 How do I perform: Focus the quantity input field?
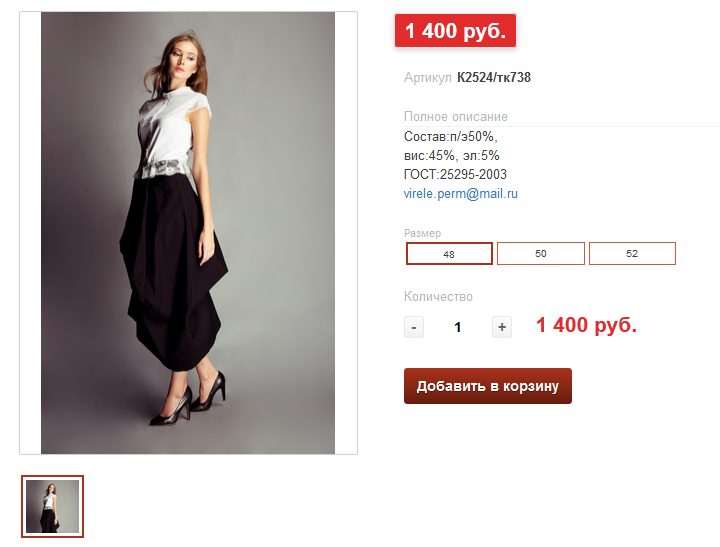click(458, 327)
